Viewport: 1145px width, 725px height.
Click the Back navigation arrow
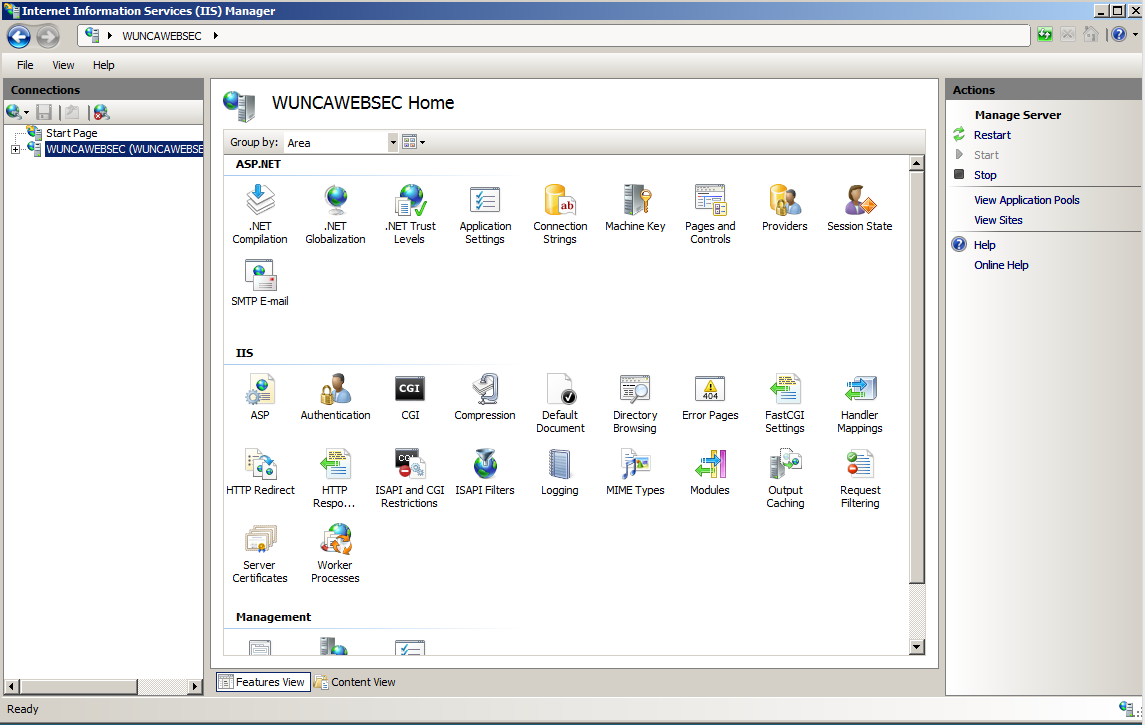[19, 36]
